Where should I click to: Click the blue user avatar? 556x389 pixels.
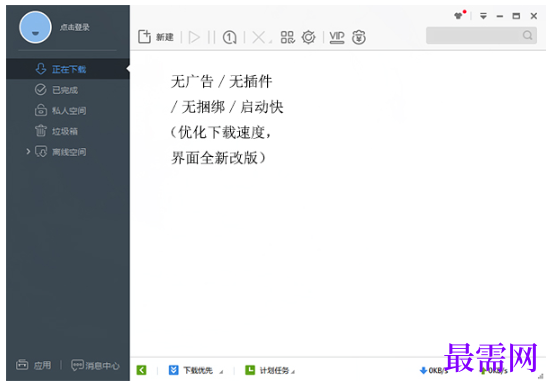(35, 27)
